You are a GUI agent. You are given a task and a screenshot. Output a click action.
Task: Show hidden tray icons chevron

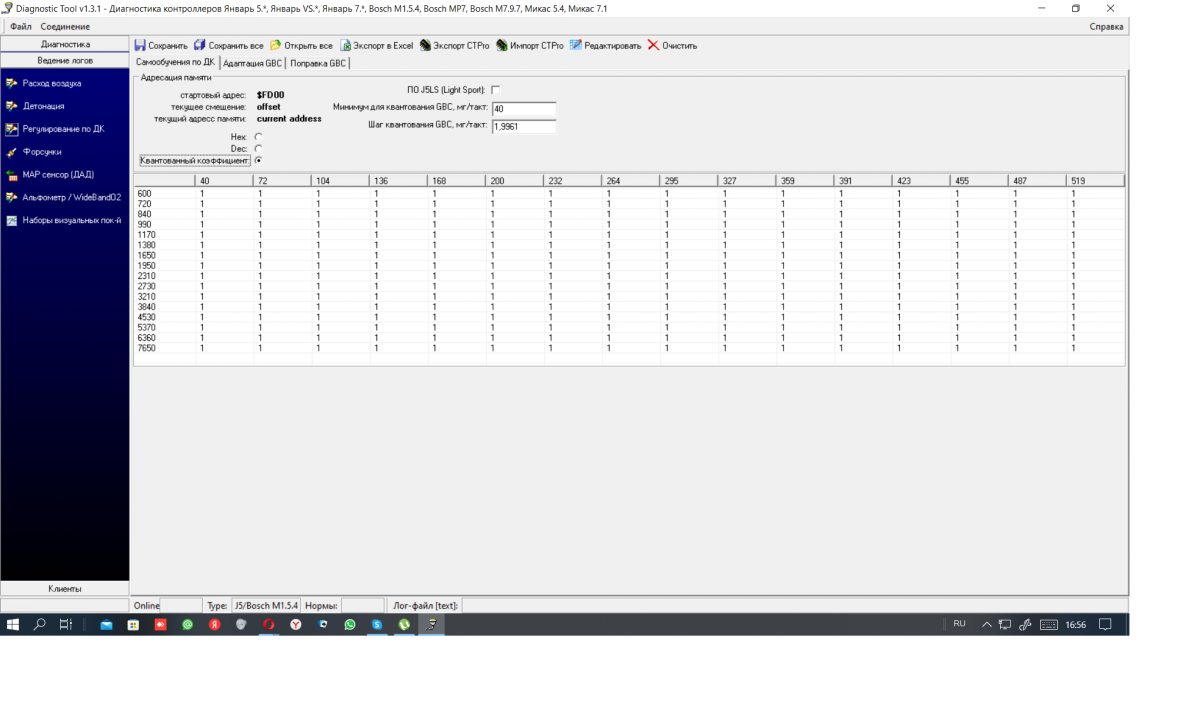coord(987,624)
